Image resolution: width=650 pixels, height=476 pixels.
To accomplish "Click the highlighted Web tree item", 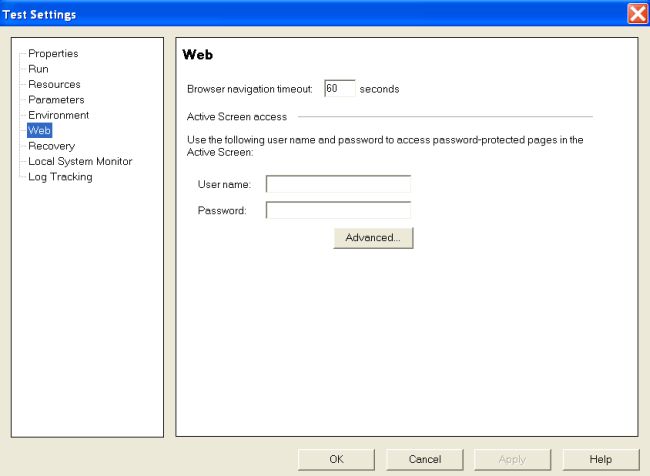I will click(39, 131).
